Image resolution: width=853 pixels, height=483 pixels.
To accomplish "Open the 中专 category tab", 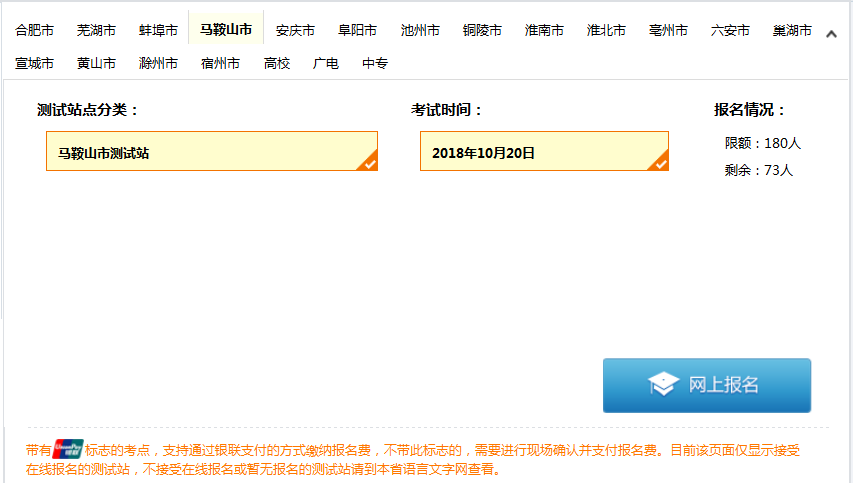I will [375, 64].
